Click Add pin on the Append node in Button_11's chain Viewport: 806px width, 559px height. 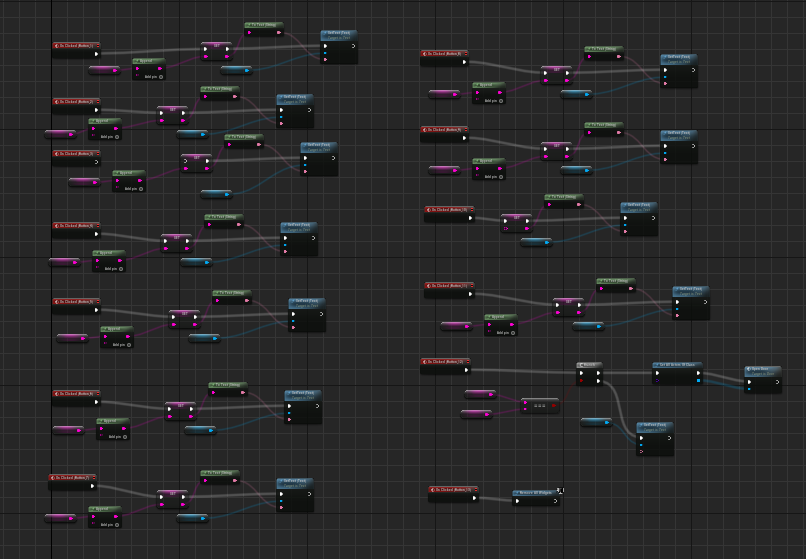(506, 333)
